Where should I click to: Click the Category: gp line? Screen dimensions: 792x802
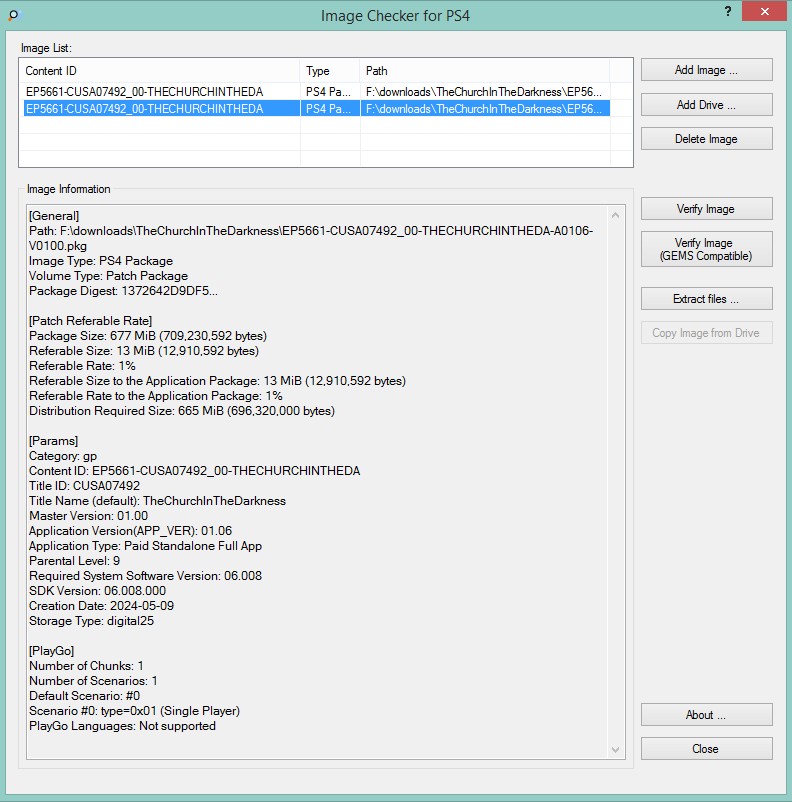[x=63, y=456]
